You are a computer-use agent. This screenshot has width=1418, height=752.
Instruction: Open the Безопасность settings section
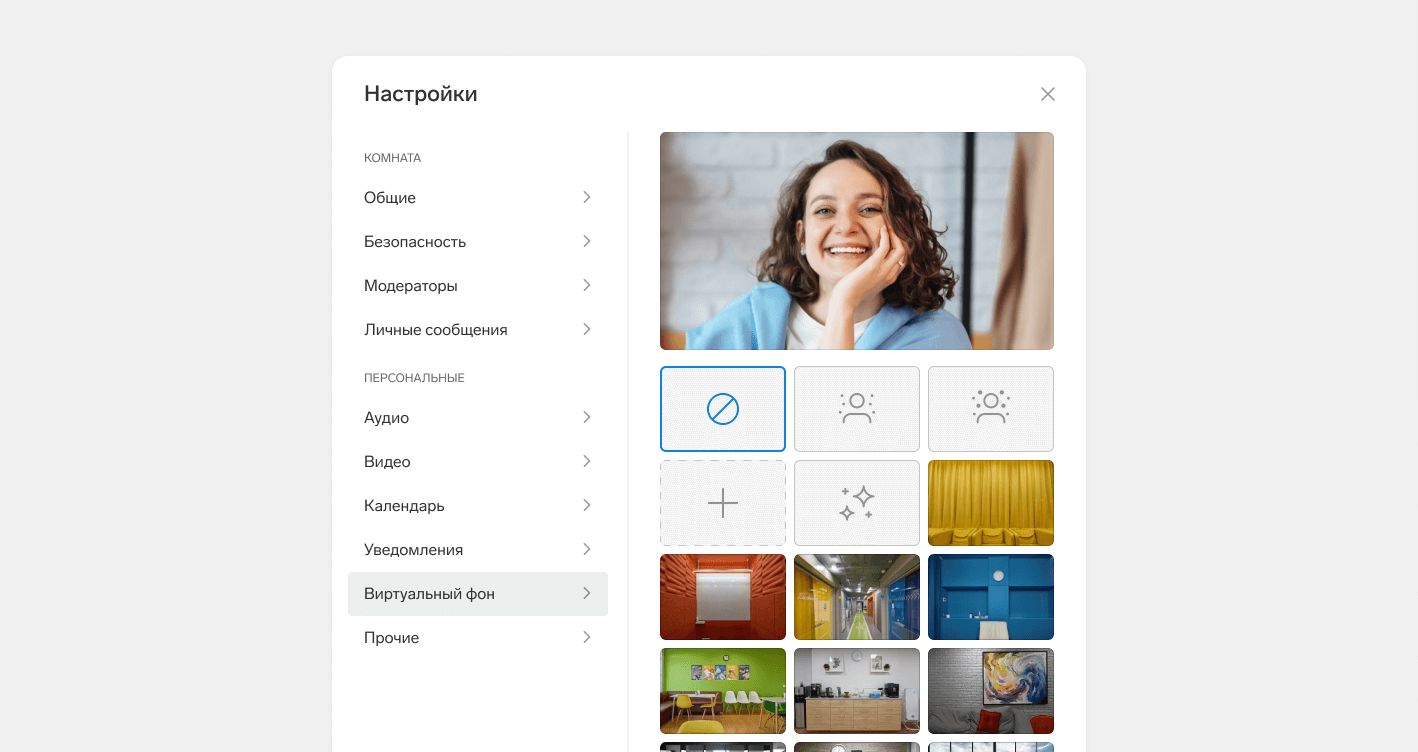[478, 242]
